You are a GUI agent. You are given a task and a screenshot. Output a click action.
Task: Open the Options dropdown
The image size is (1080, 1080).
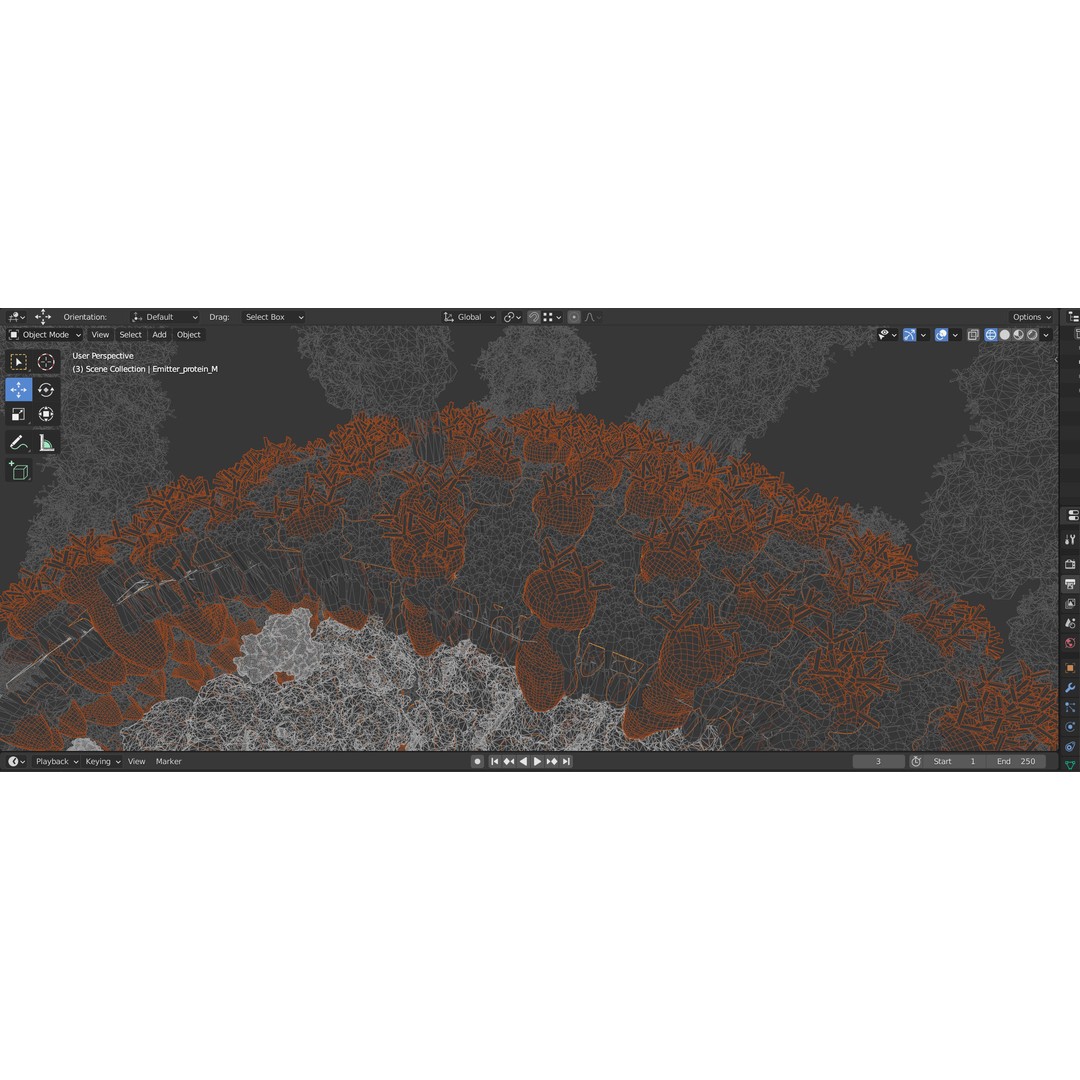[x=1032, y=317]
